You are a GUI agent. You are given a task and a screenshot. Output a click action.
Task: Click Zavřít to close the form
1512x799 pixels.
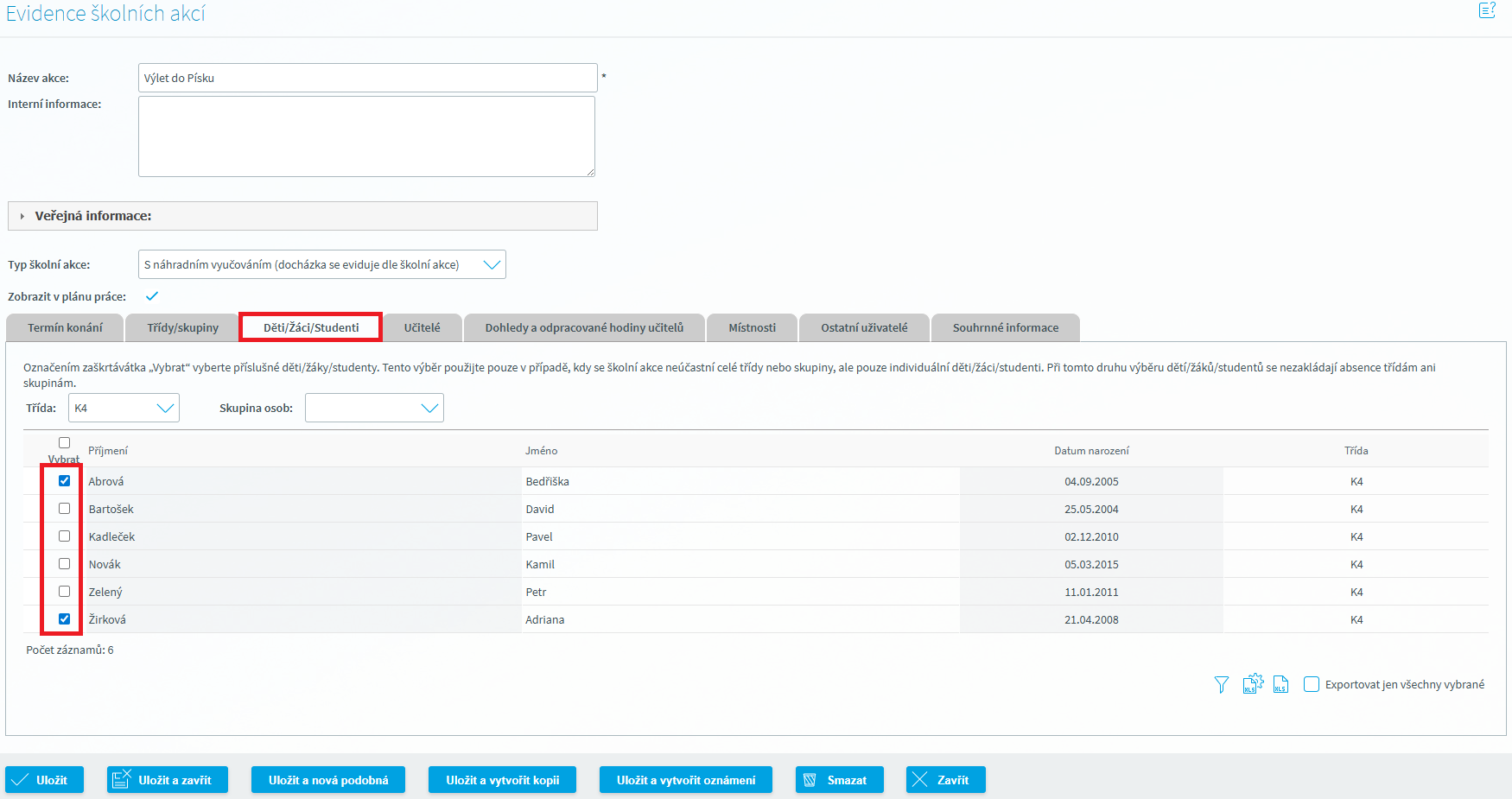point(945,780)
